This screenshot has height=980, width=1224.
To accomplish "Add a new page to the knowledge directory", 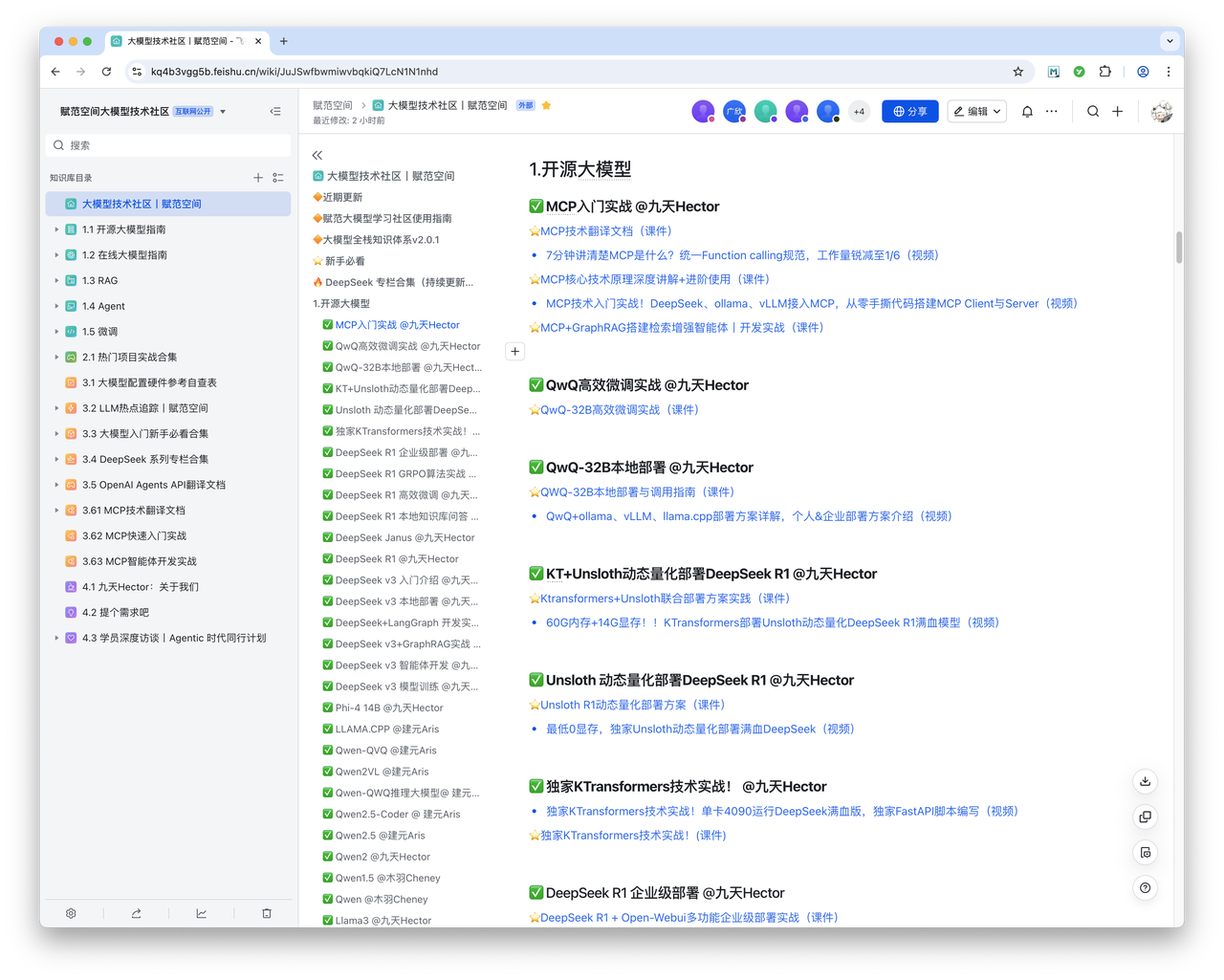I will (x=258, y=178).
